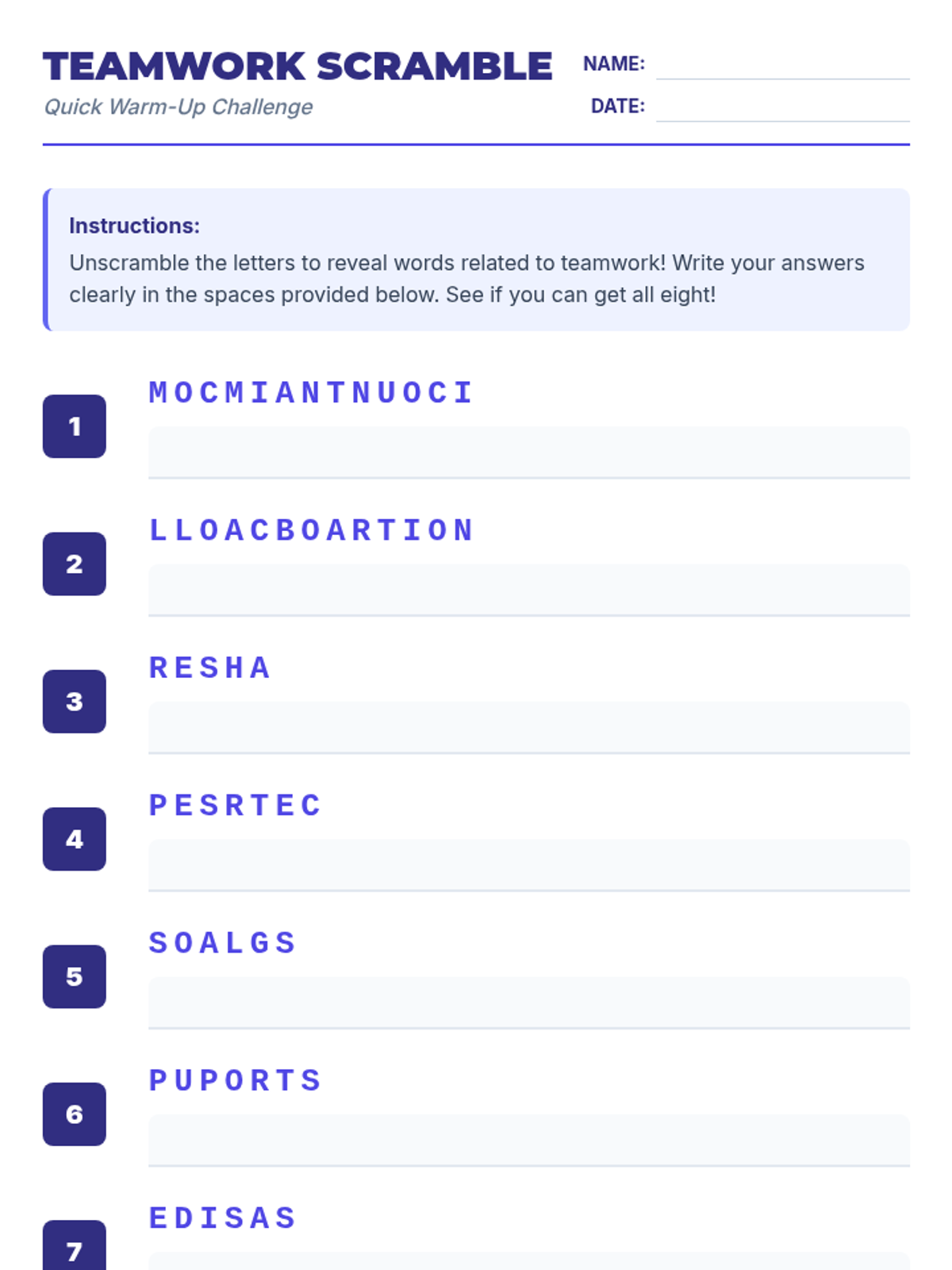Click answer field under PUPORTS
The height and width of the screenshot is (1270, 952).
pyautogui.click(x=529, y=1141)
